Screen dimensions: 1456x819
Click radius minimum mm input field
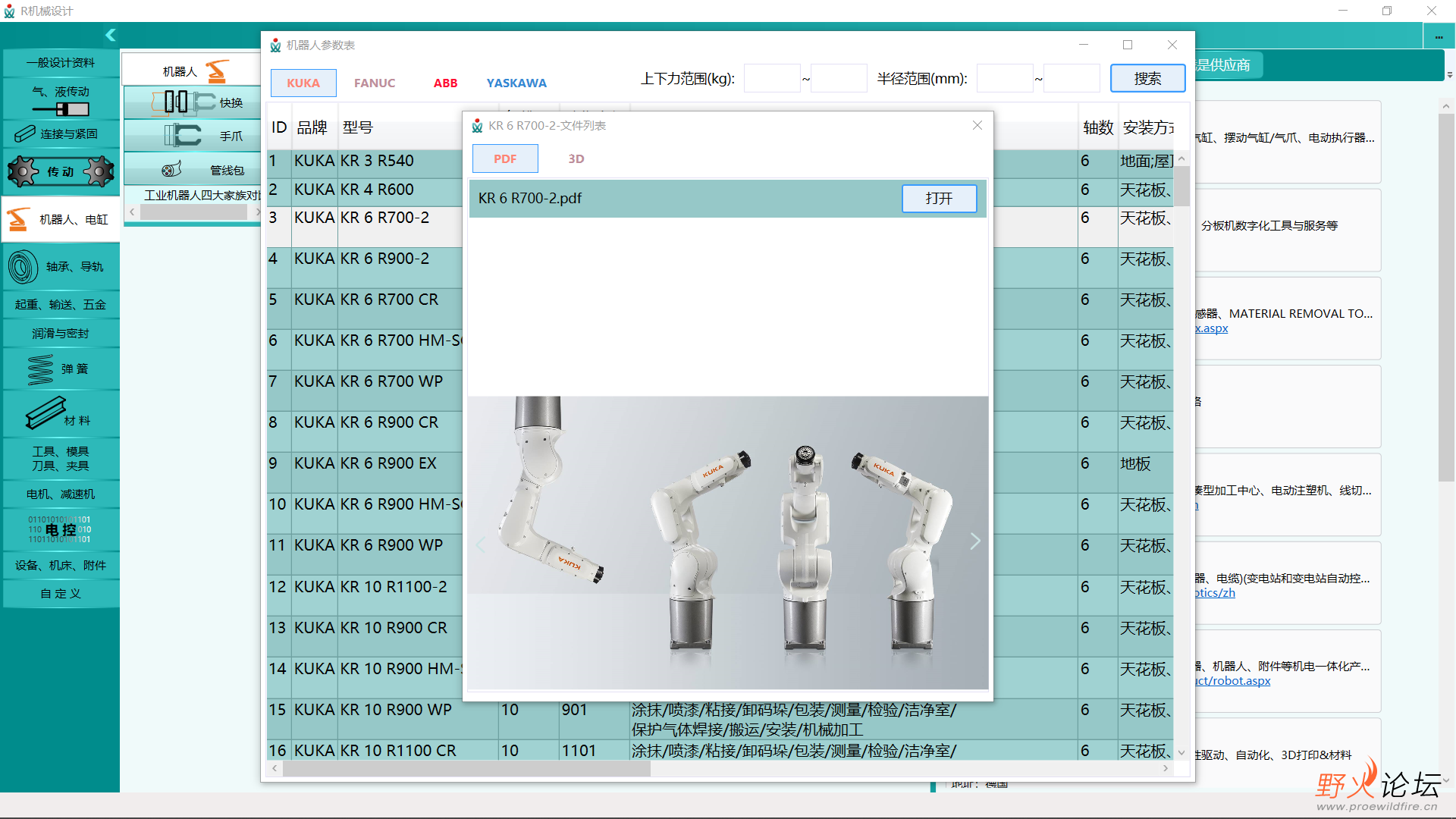1005,78
